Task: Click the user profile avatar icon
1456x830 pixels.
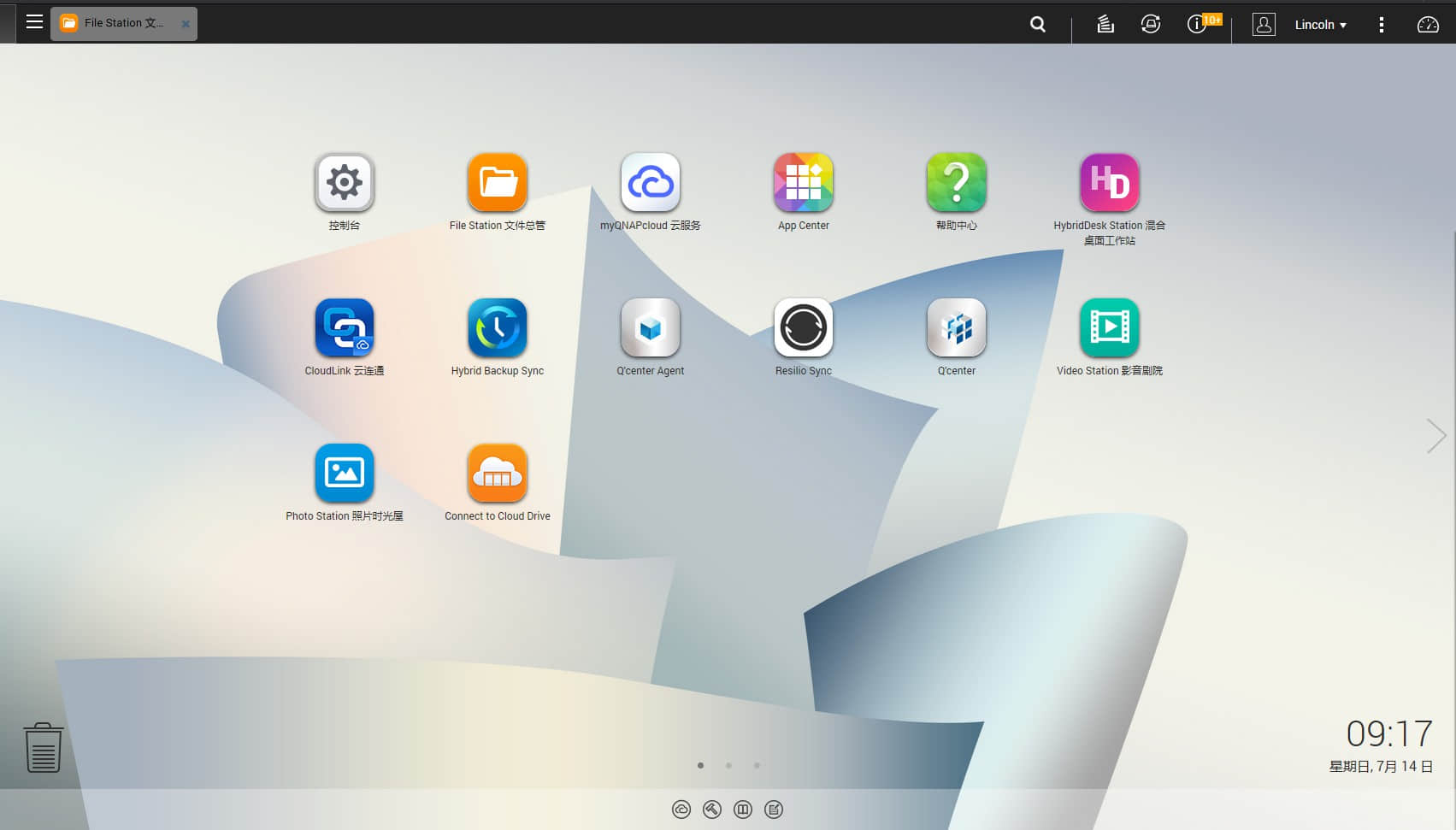Action: pyautogui.click(x=1264, y=24)
